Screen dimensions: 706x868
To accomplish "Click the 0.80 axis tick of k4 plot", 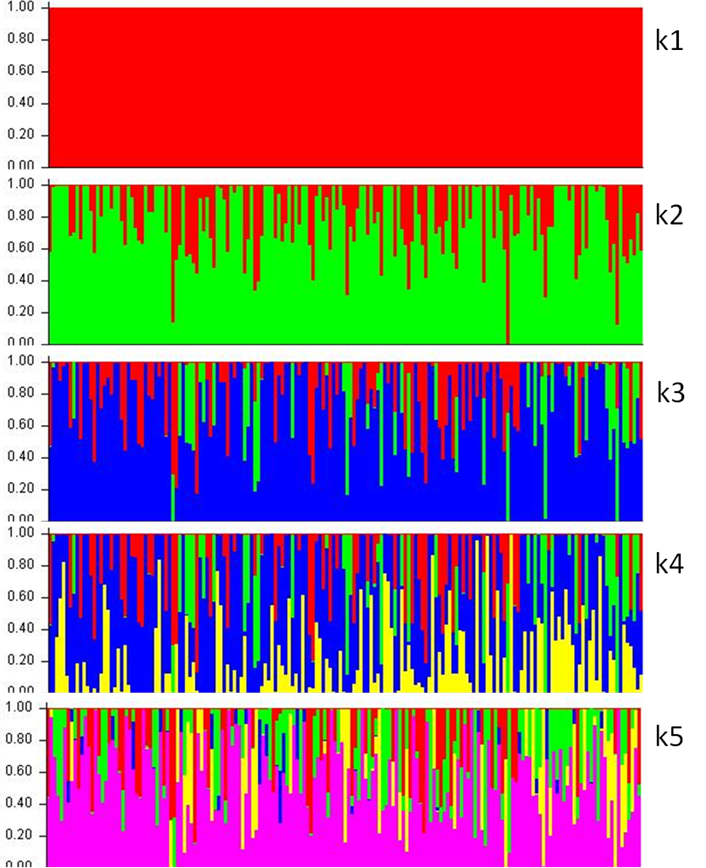I will coord(20,565).
